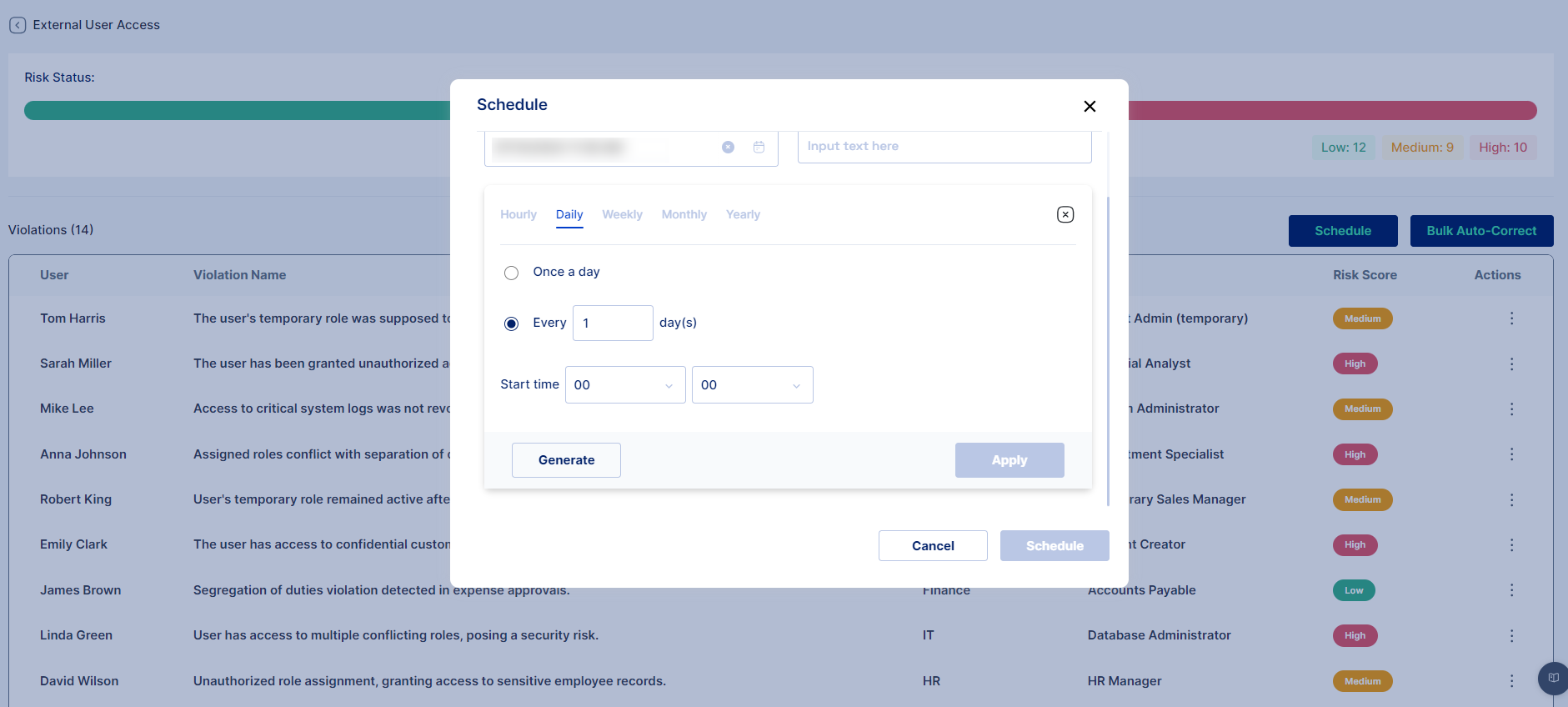Close the recurrence panel with boxed X icon
The image size is (1568, 707).
1065,214
